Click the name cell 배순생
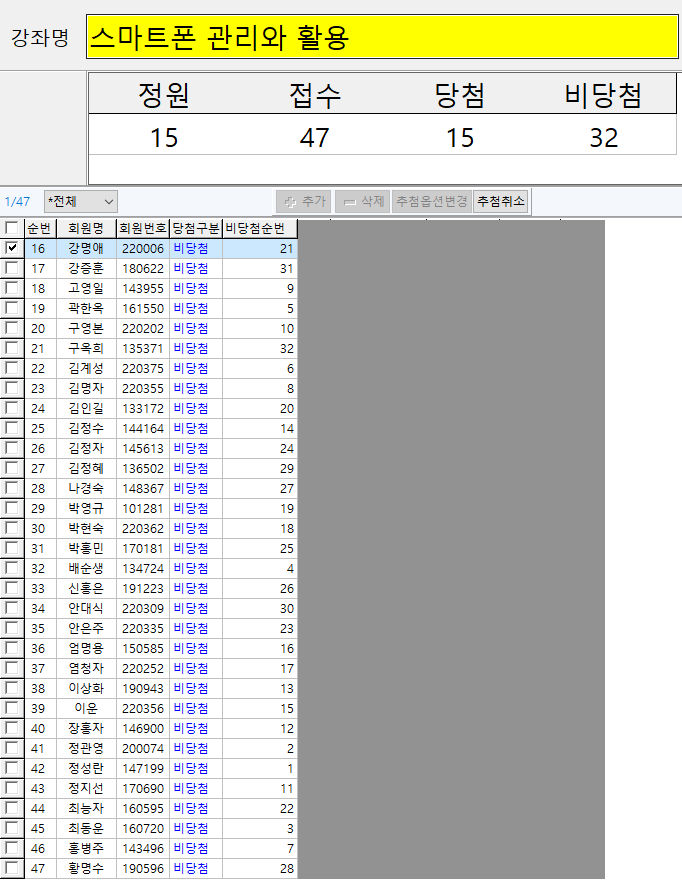 86,568
